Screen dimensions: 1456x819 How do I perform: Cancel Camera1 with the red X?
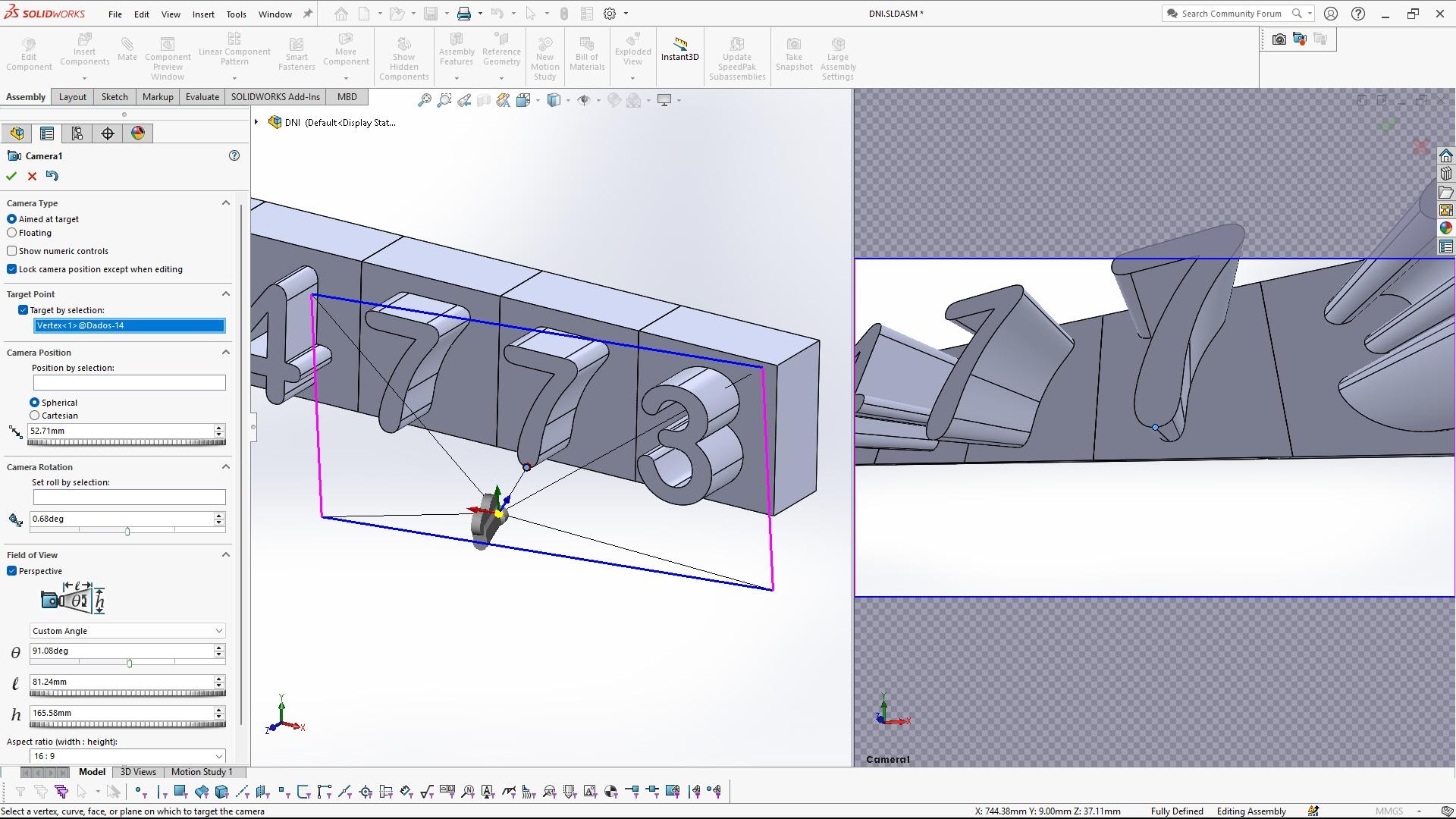pyautogui.click(x=32, y=176)
